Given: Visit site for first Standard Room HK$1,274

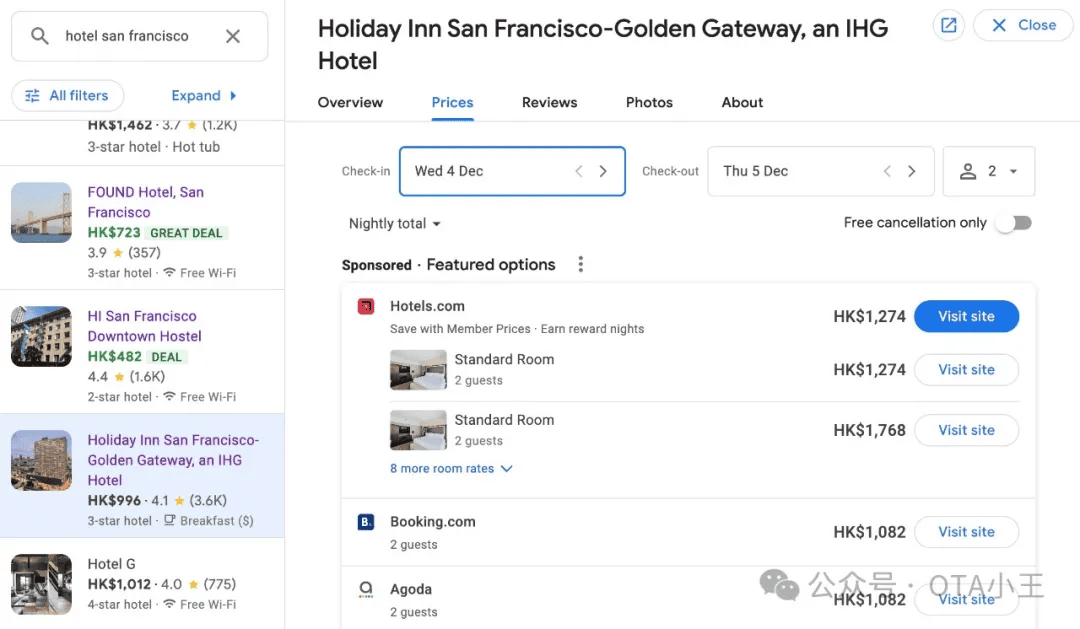Looking at the screenshot, I should tap(966, 369).
